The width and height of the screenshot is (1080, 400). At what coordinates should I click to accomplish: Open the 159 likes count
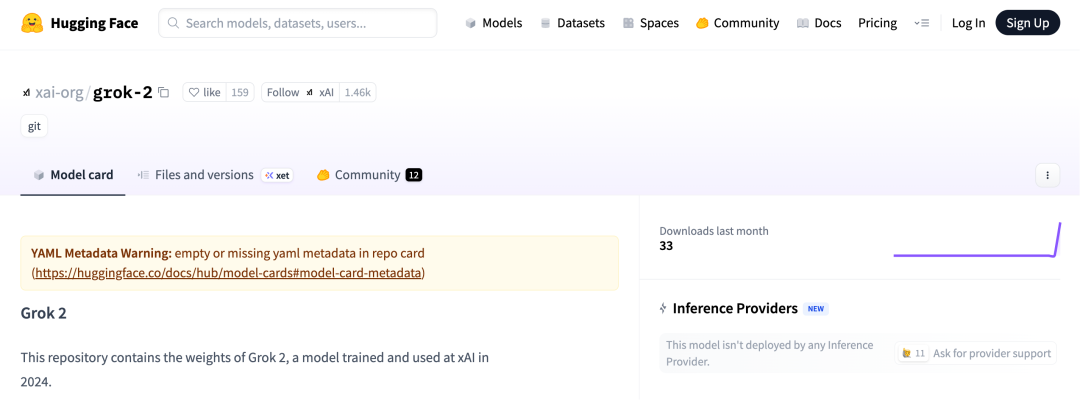(x=240, y=92)
